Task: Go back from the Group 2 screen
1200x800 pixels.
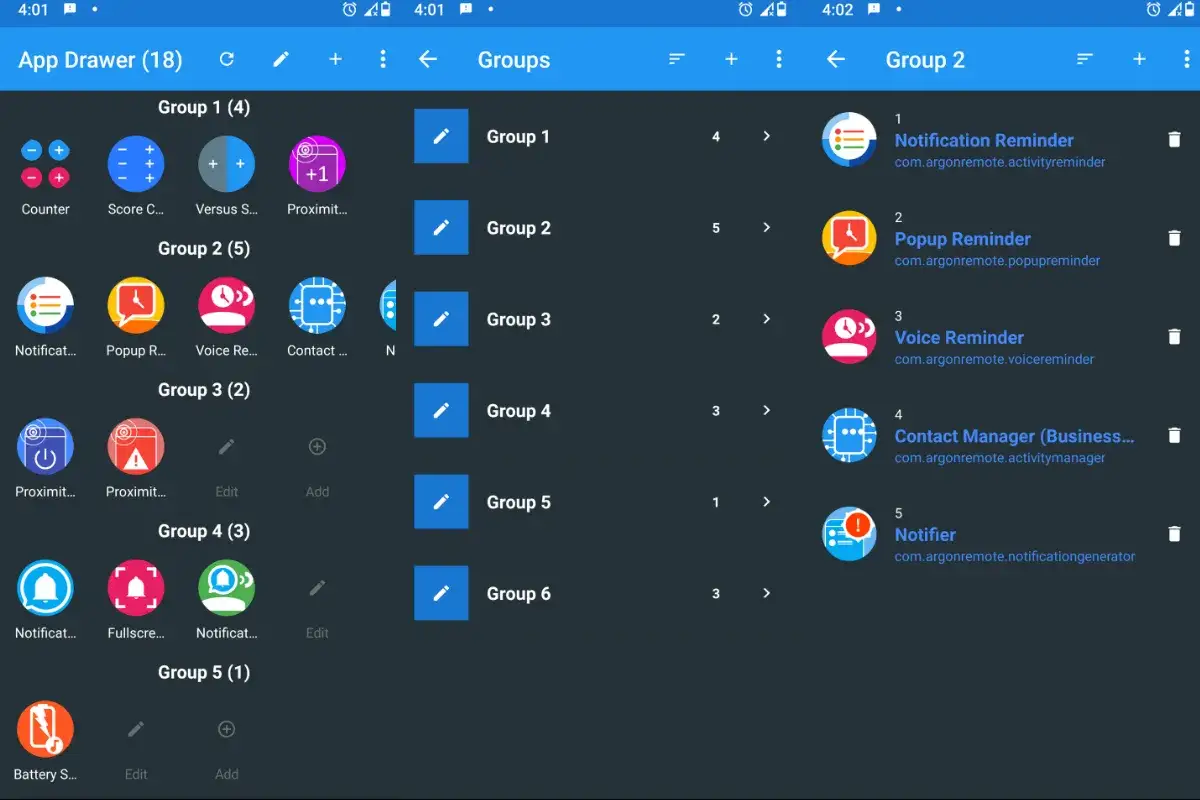Action: (x=836, y=60)
